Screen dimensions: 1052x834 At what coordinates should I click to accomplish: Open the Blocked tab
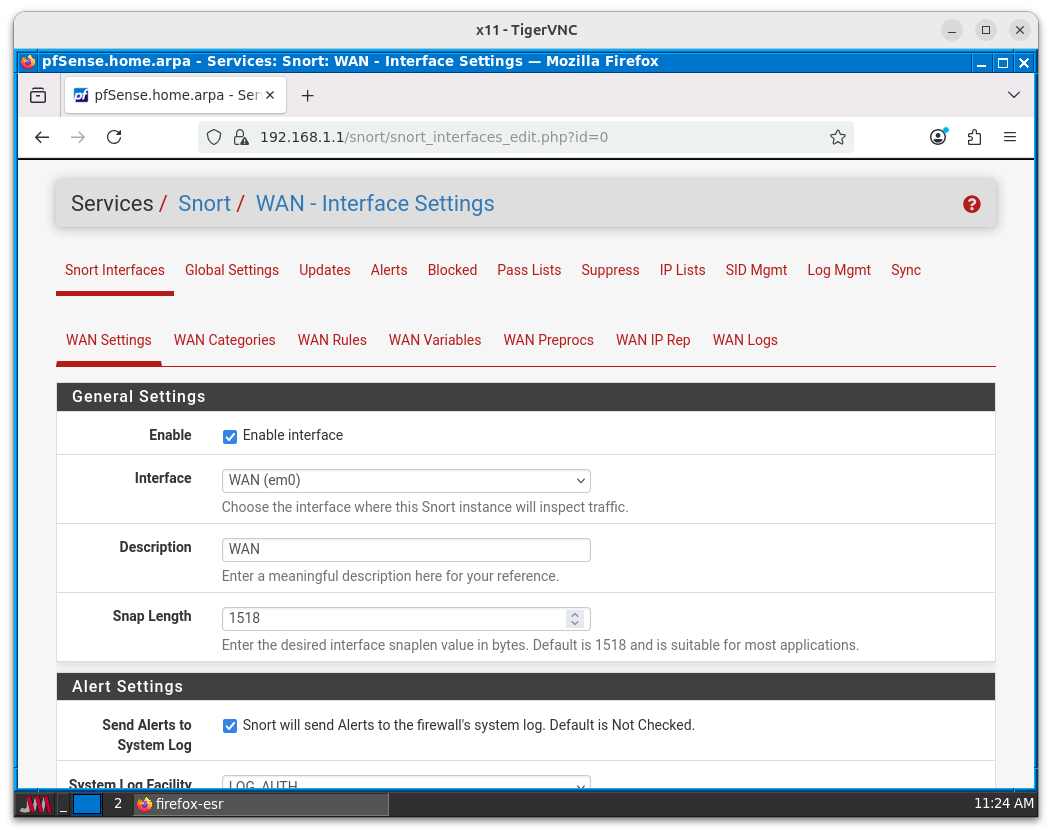(452, 270)
